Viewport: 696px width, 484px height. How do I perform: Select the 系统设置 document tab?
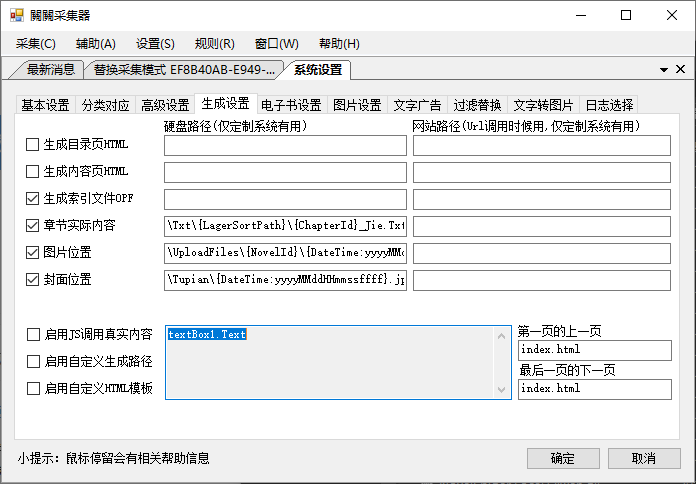click(x=318, y=70)
